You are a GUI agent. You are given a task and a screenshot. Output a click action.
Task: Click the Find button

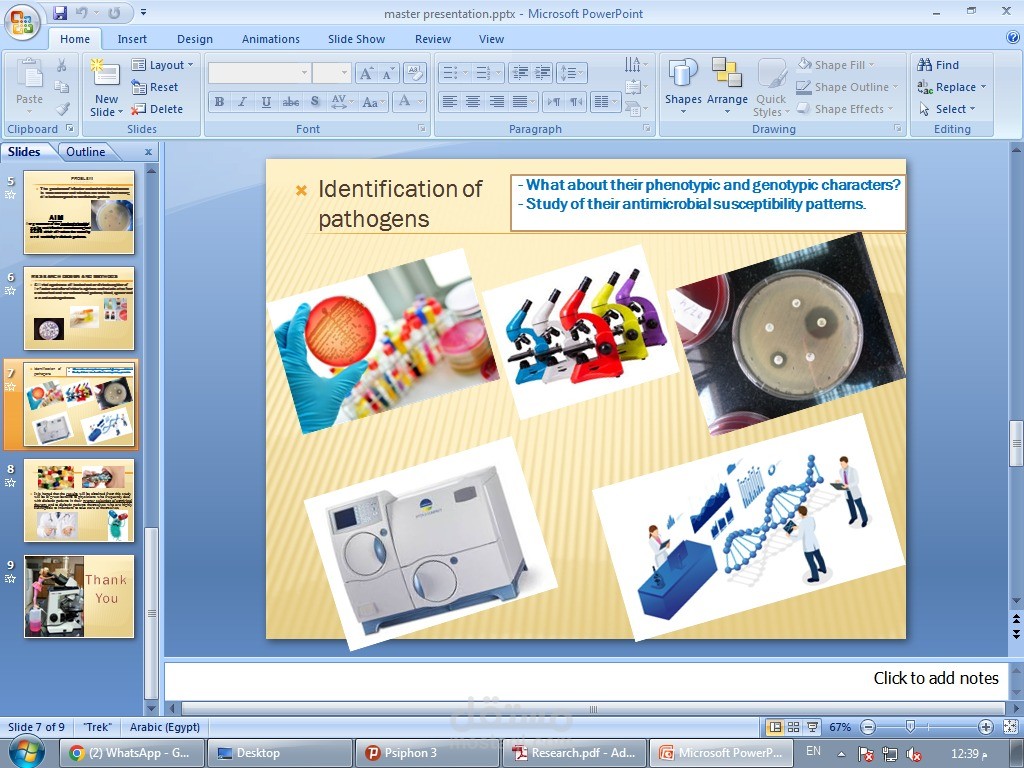pos(938,65)
